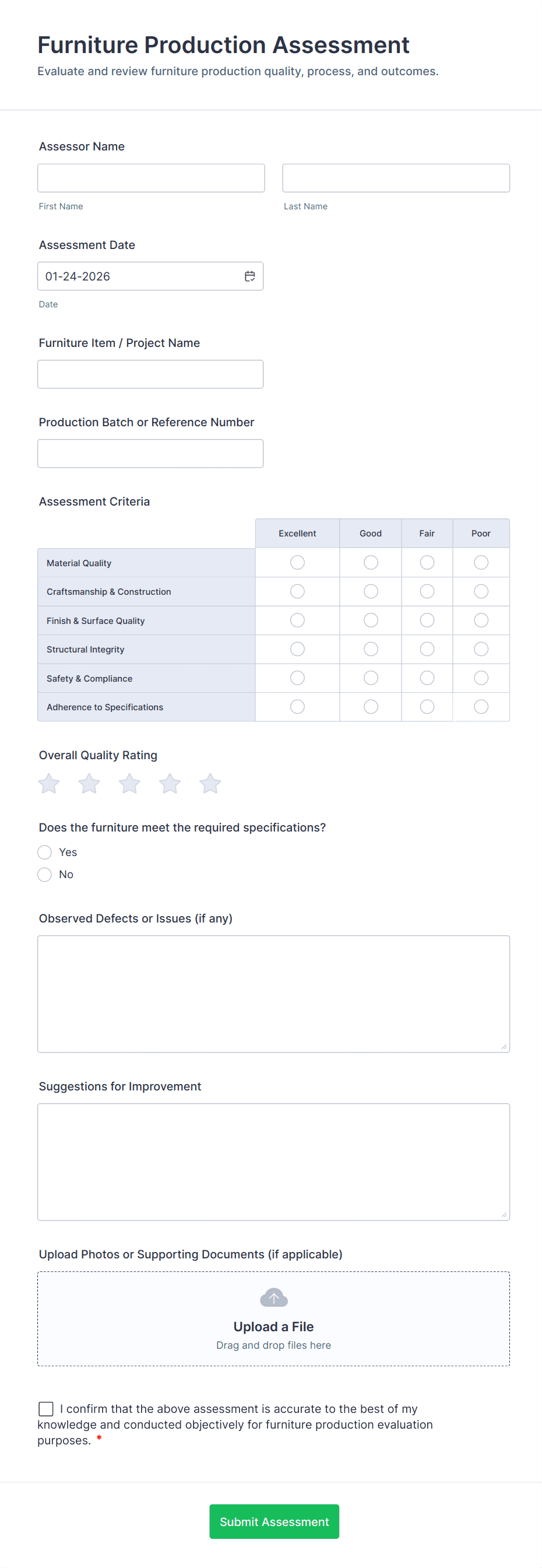The height and width of the screenshot is (1568, 542).
Task: Give a three-star Overall Quality rating
Action: click(129, 783)
